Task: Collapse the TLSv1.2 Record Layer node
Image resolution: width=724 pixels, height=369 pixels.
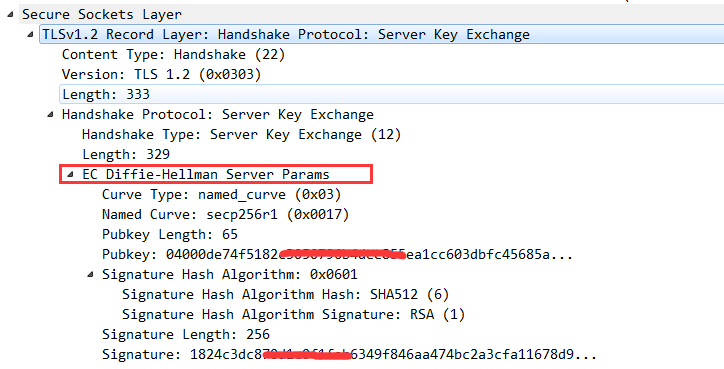Action: point(30,34)
